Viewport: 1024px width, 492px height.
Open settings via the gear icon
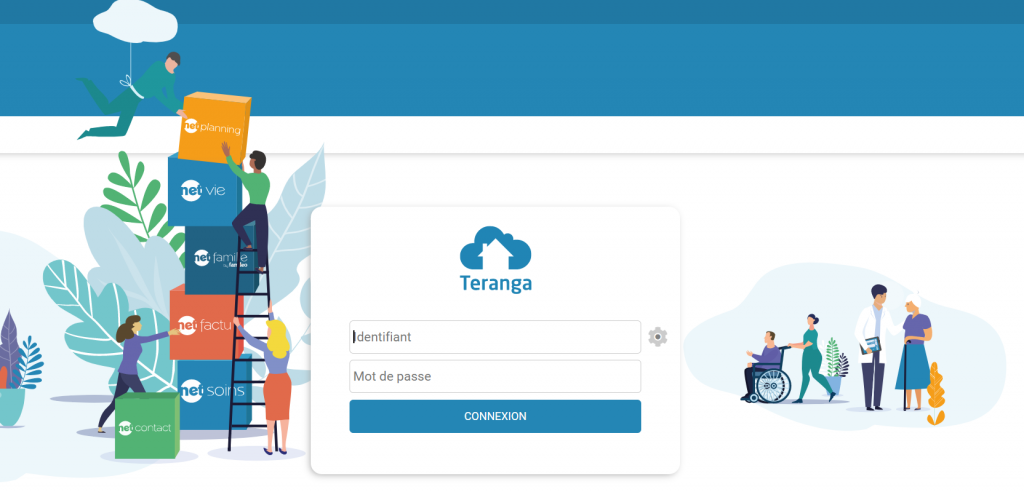(657, 337)
